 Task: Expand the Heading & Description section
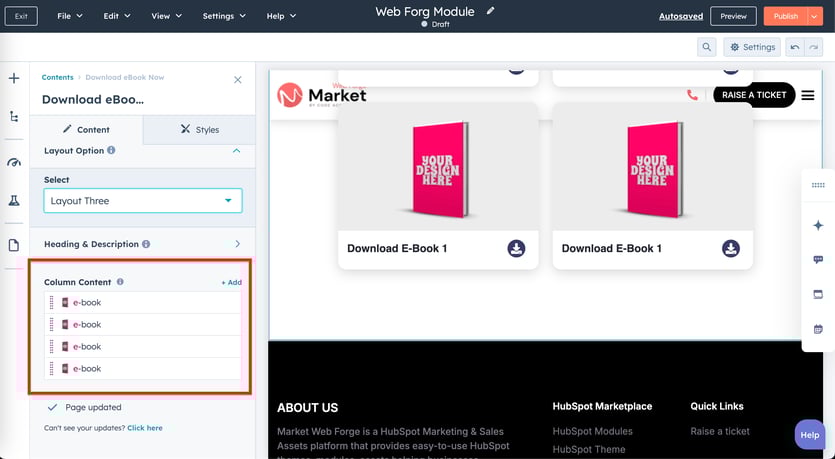coord(237,244)
